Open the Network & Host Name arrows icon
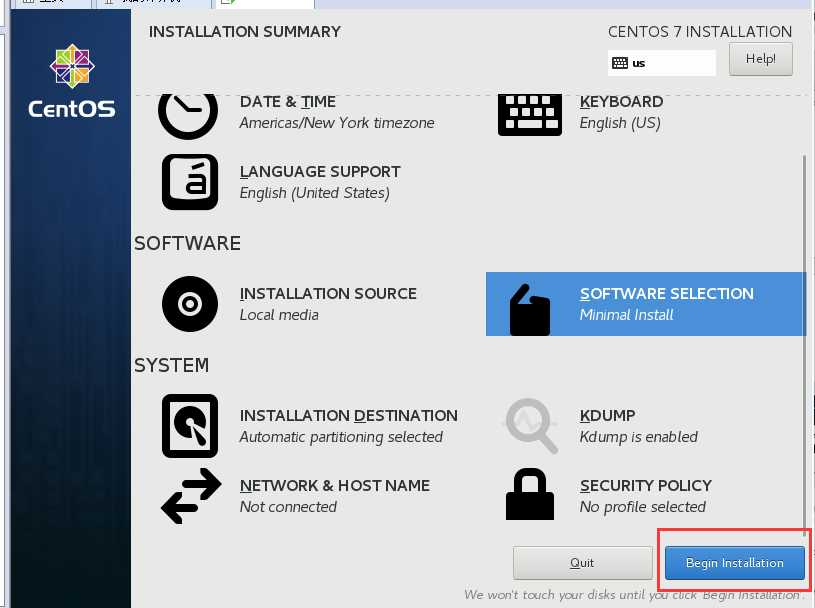Image resolution: width=815 pixels, height=608 pixels. click(x=191, y=496)
